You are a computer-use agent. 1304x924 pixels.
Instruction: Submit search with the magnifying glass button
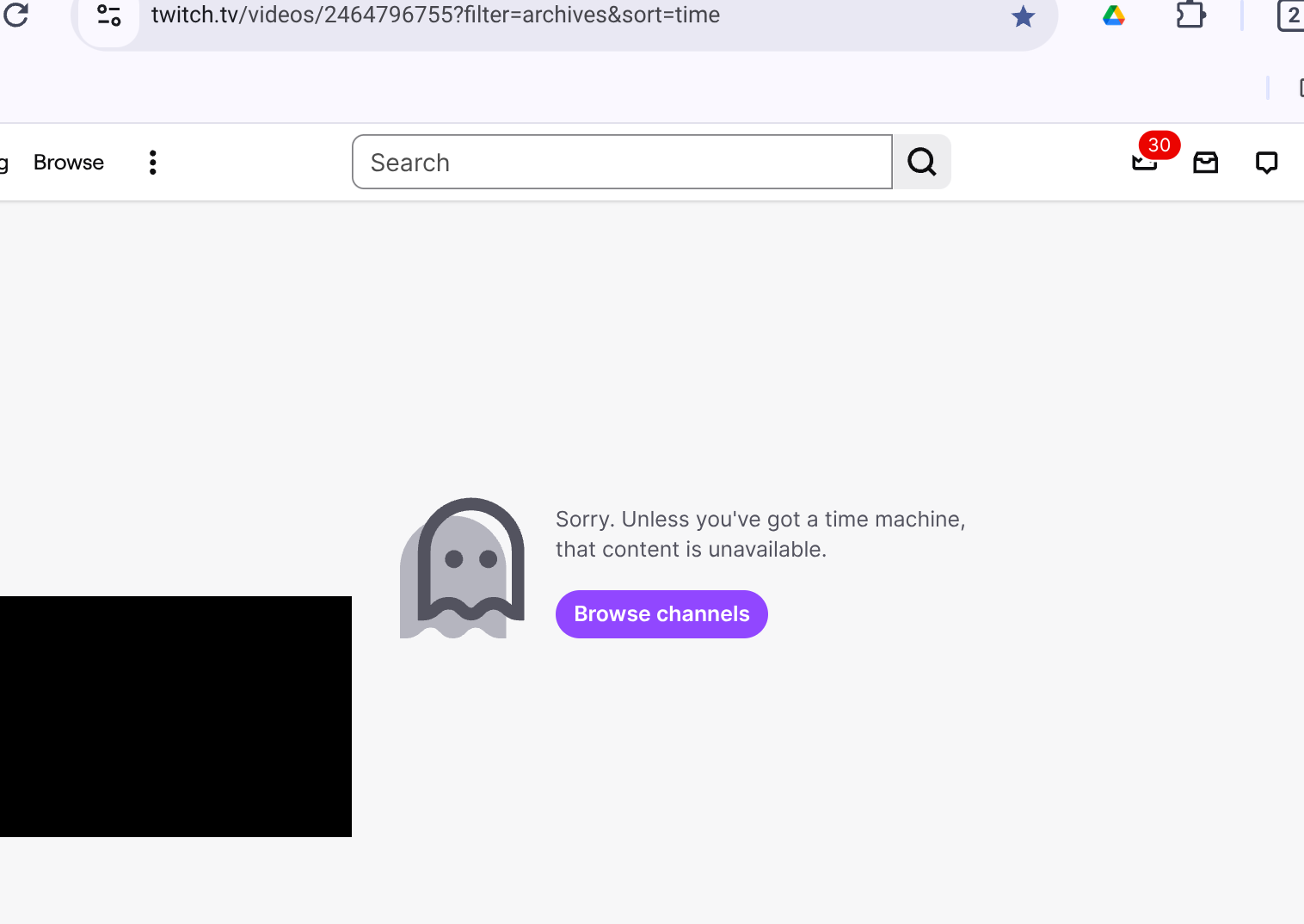coord(921,162)
